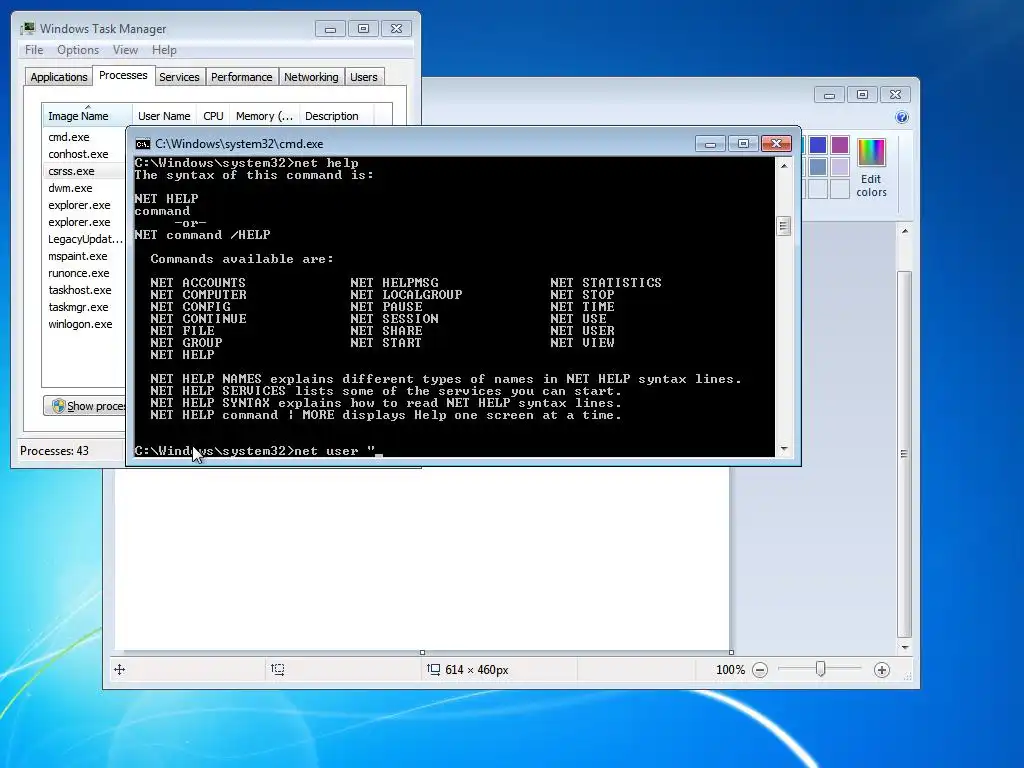Image resolution: width=1024 pixels, height=768 pixels.
Task: Click Paint vertical scrollbar down arrow
Action: [x=904, y=647]
